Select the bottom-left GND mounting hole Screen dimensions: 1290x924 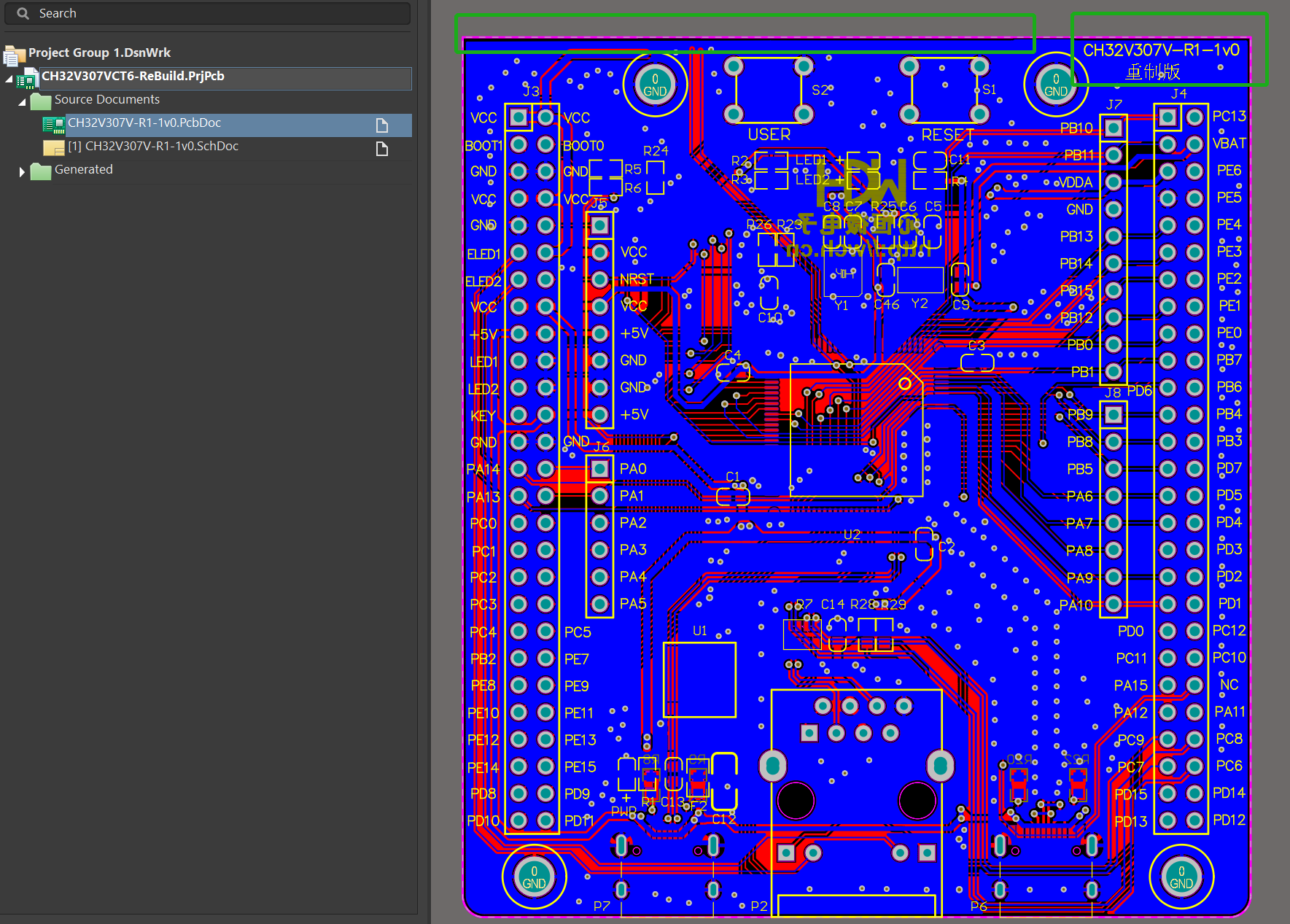pyautogui.click(x=534, y=877)
